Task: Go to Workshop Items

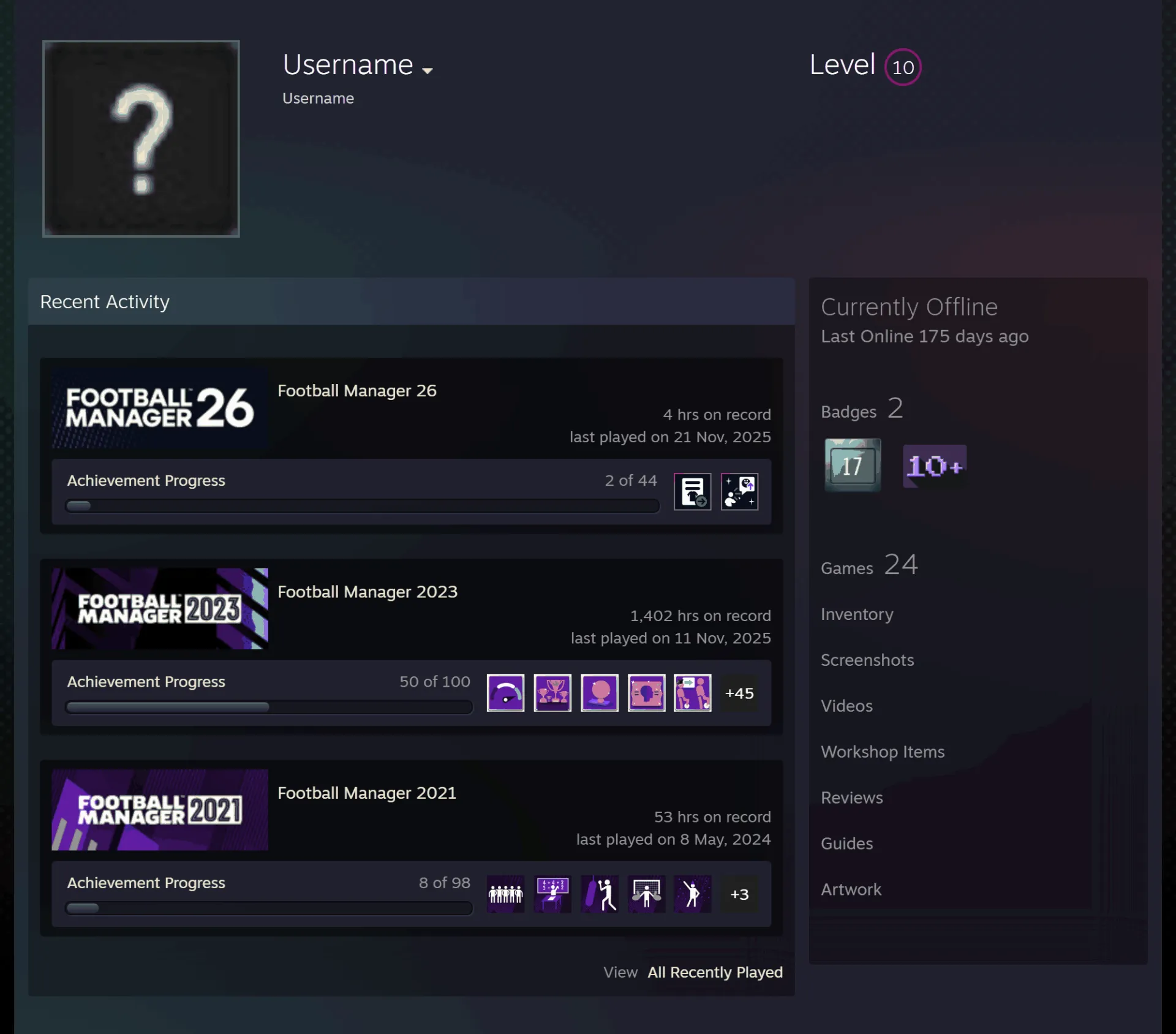Action: click(883, 752)
